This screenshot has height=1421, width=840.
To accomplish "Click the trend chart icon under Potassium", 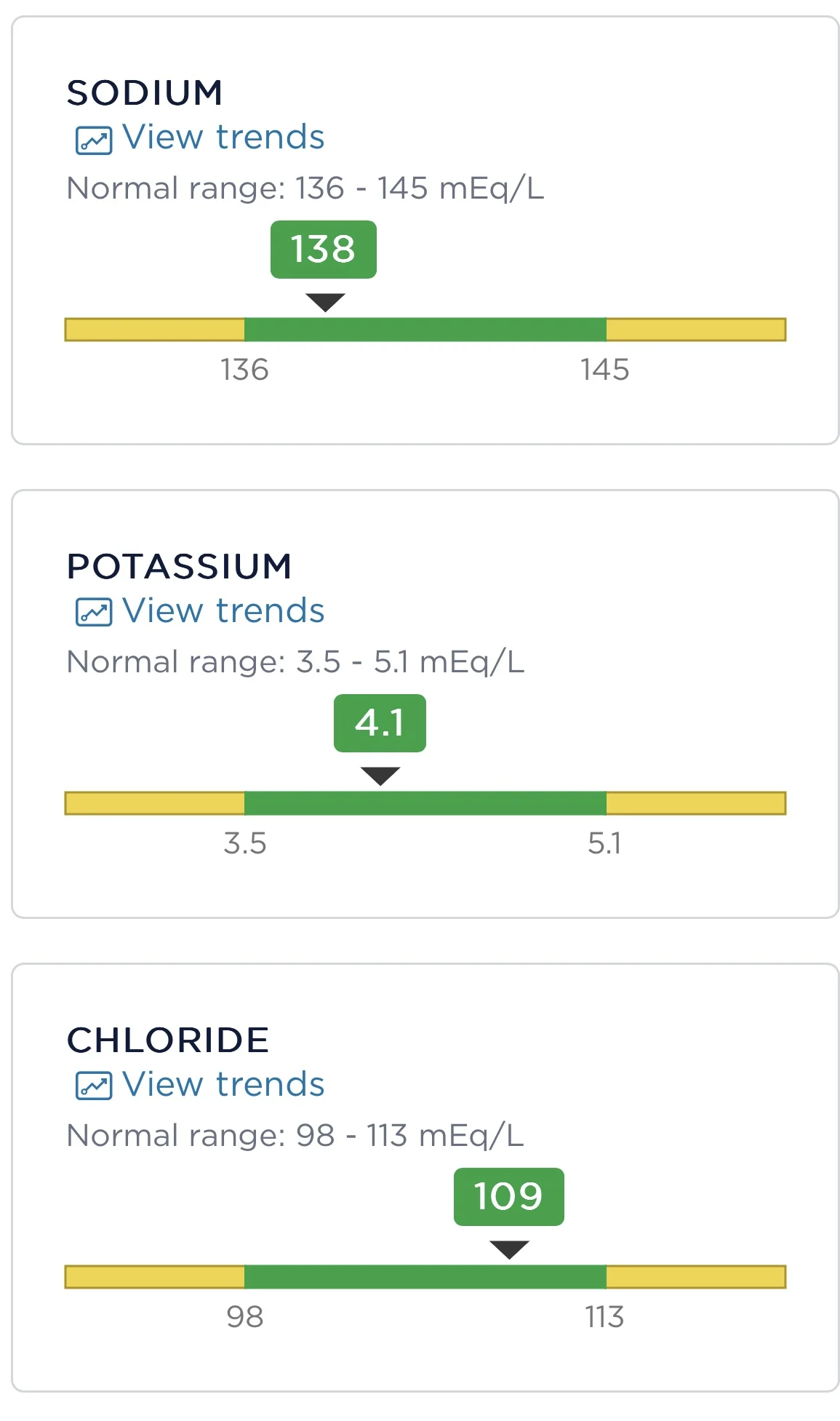I will (94, 613).
